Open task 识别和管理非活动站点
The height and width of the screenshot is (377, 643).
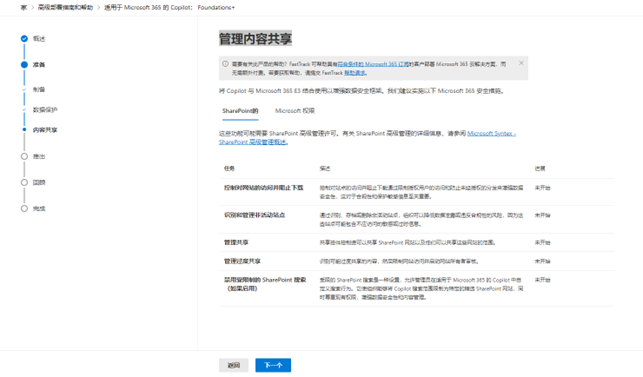coord(254,215)
